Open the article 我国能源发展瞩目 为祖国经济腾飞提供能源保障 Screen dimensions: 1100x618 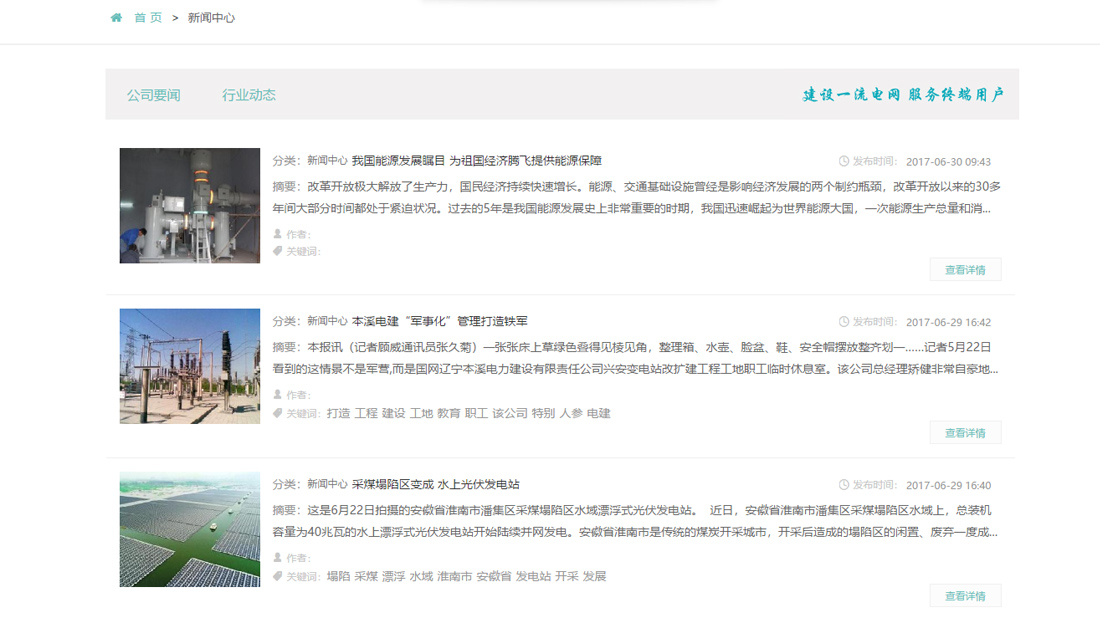(x=476, y=161)
